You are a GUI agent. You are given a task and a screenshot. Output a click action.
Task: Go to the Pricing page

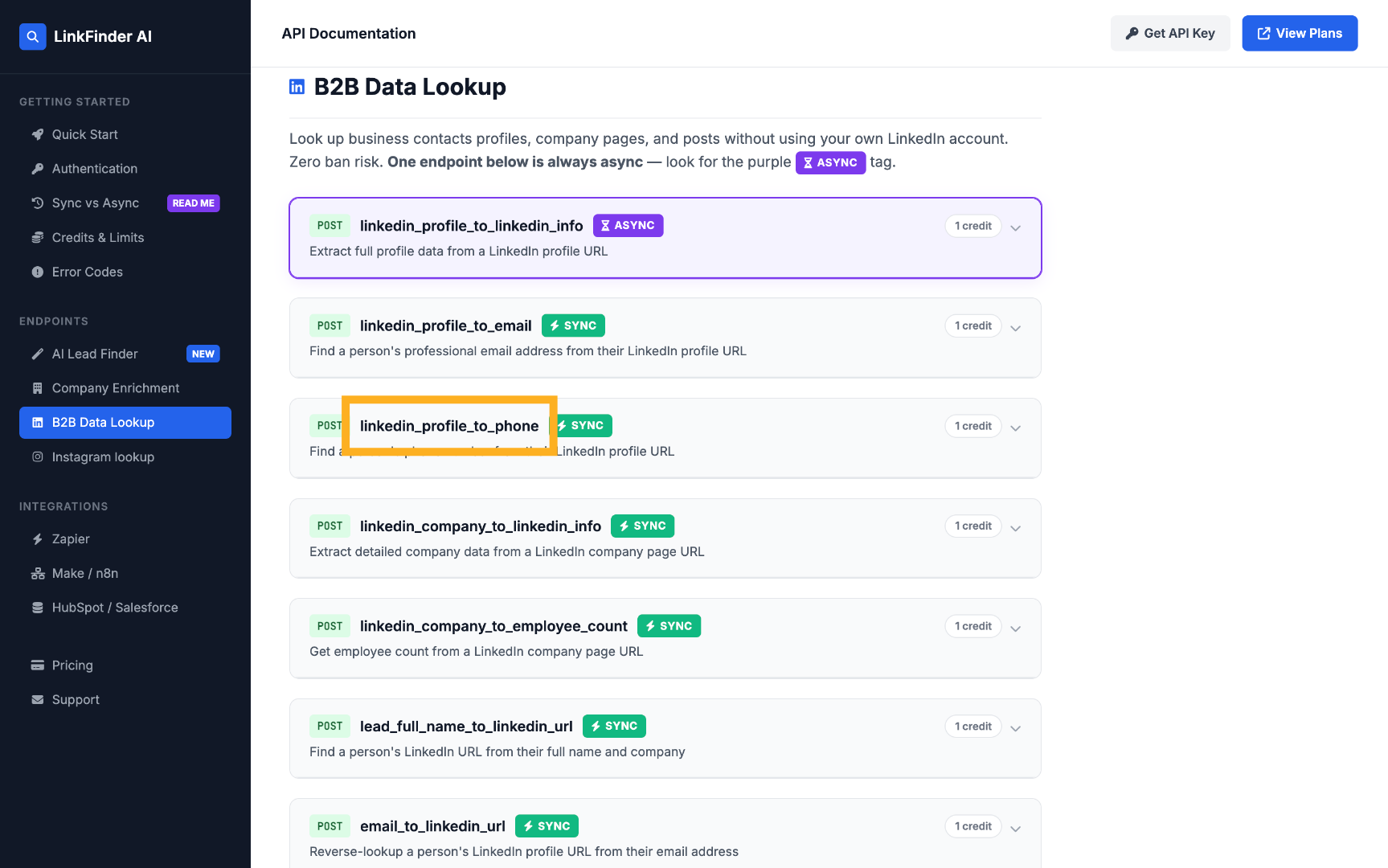tap(125, 665)
